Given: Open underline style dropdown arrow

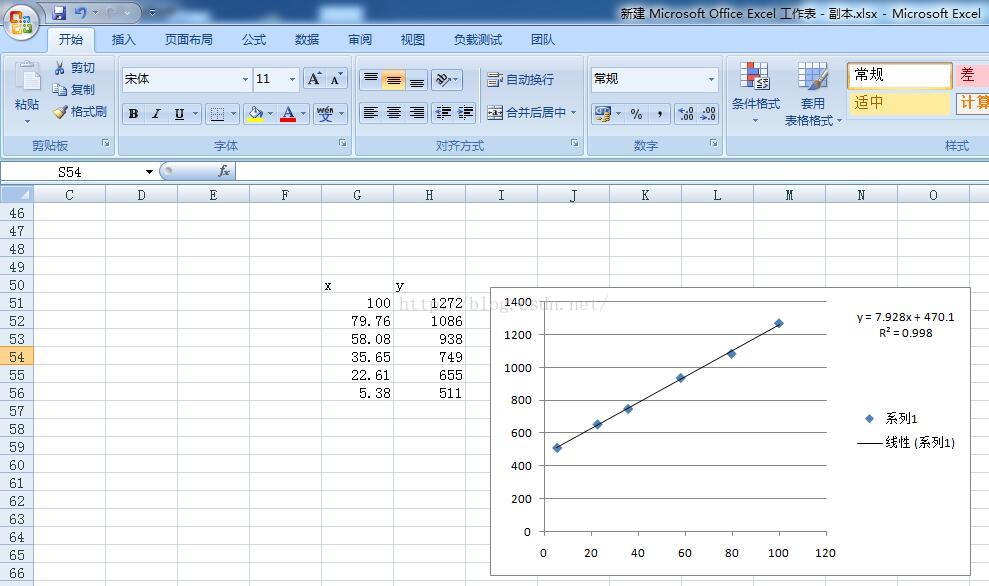Looking at the screenshot, I should [196, 114].
